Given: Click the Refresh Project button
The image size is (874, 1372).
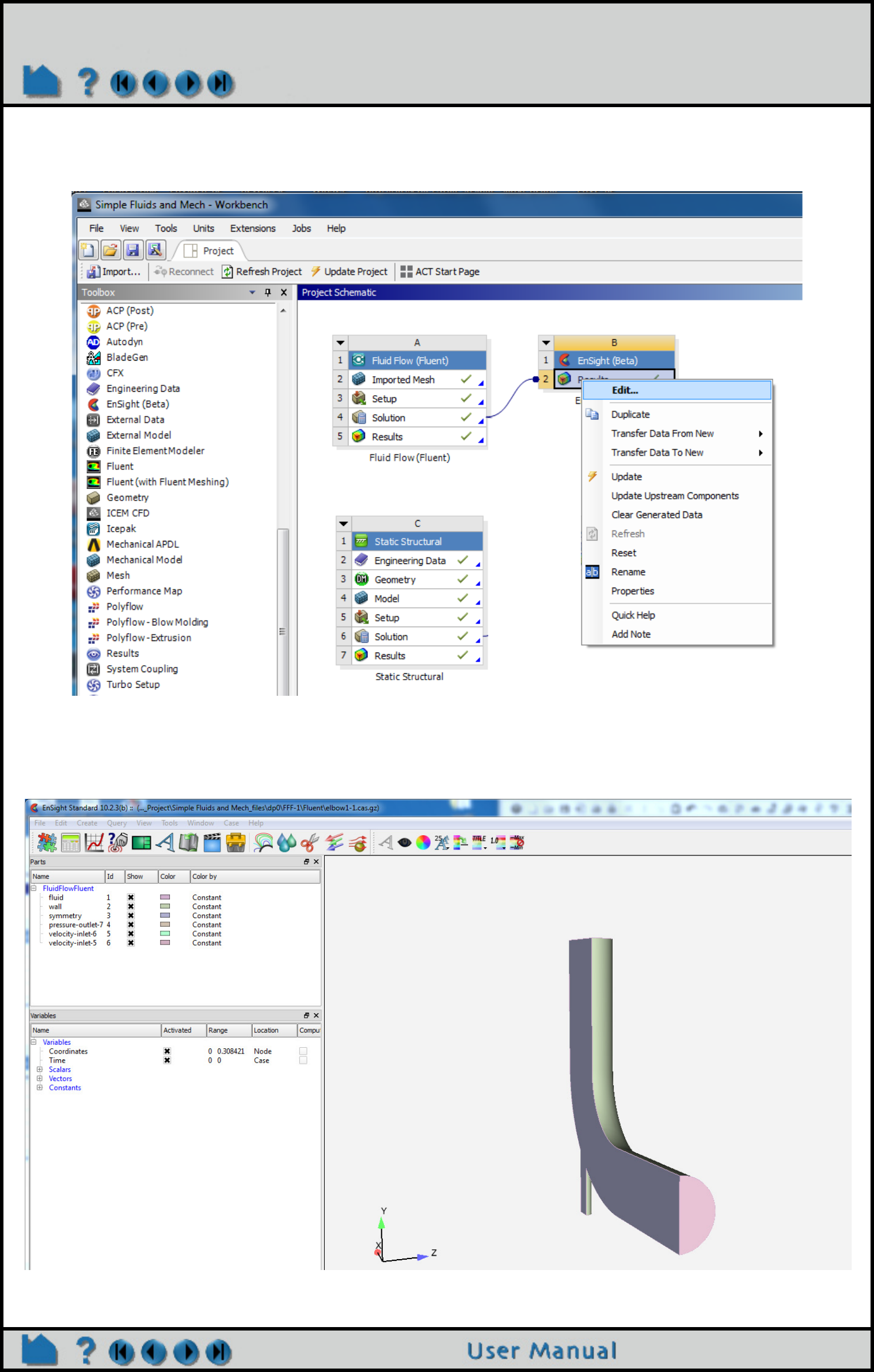Looking at the screenshot, I should (x=262, y=271).
